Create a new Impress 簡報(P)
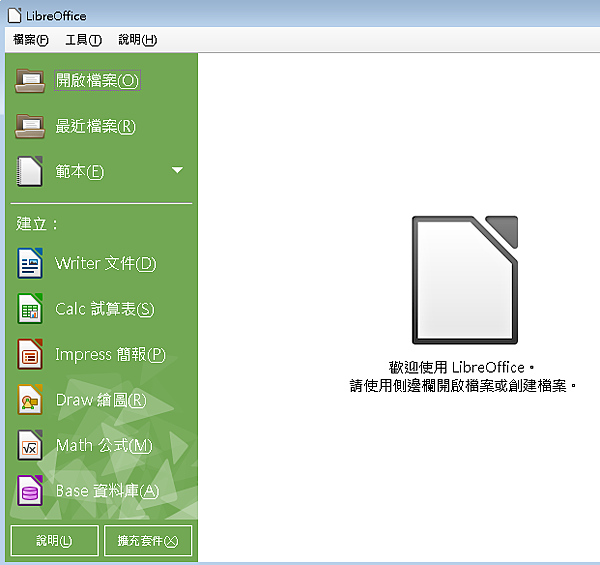 (x=110, y=354)
